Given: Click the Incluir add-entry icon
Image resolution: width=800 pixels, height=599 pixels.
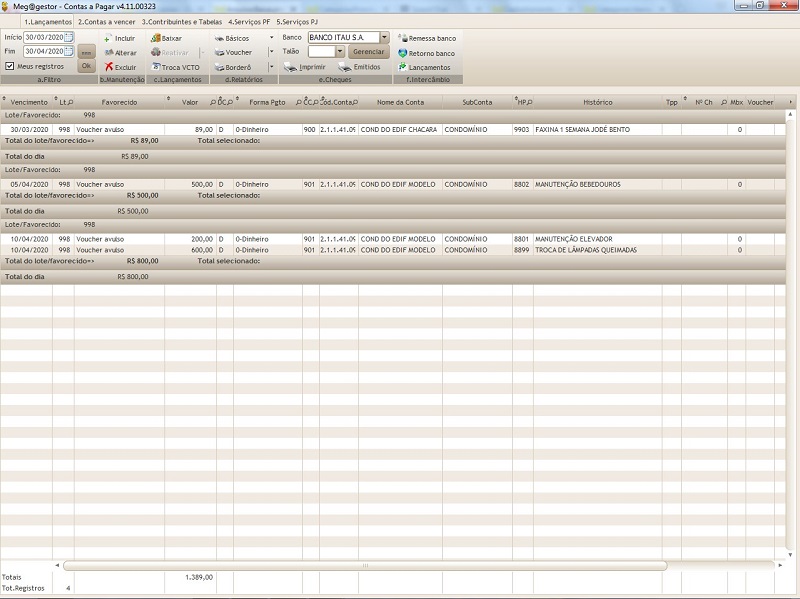Looking at the screenshot, I should coord(108,38).
